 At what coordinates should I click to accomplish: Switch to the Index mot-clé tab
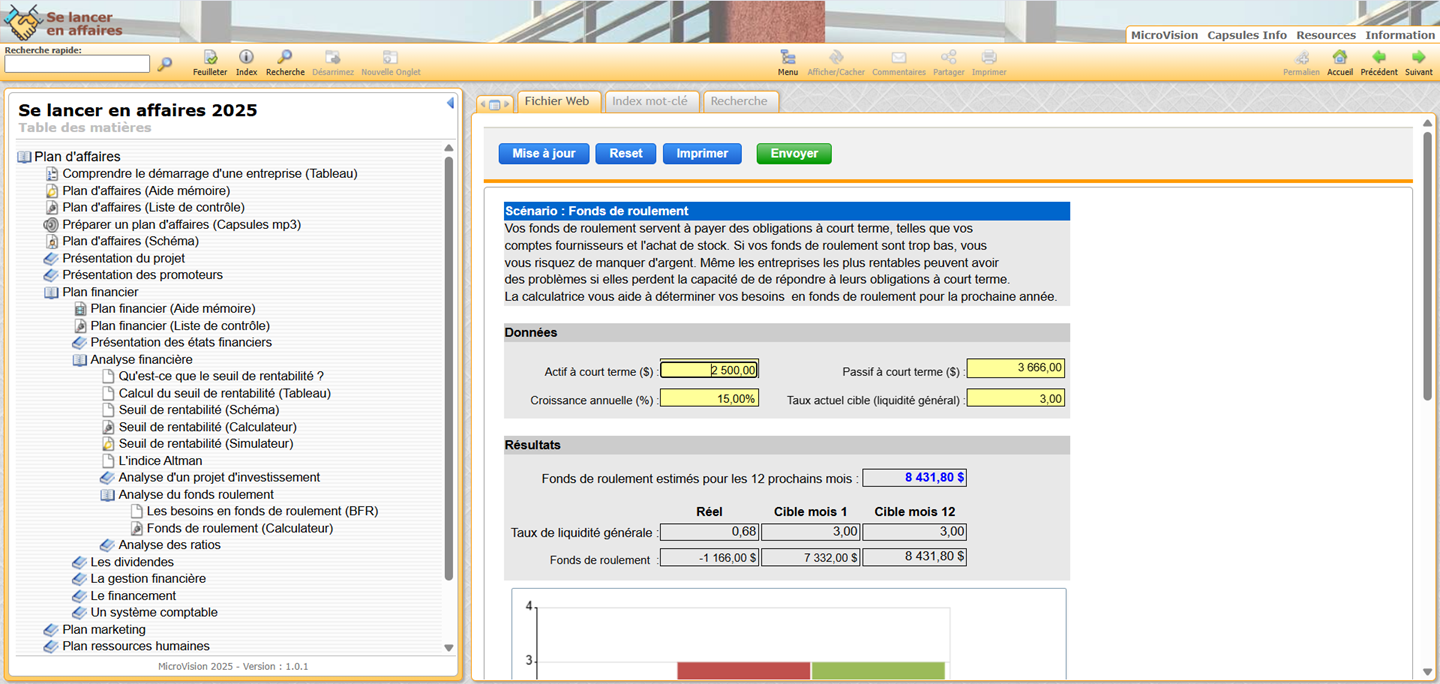(650, 101)
